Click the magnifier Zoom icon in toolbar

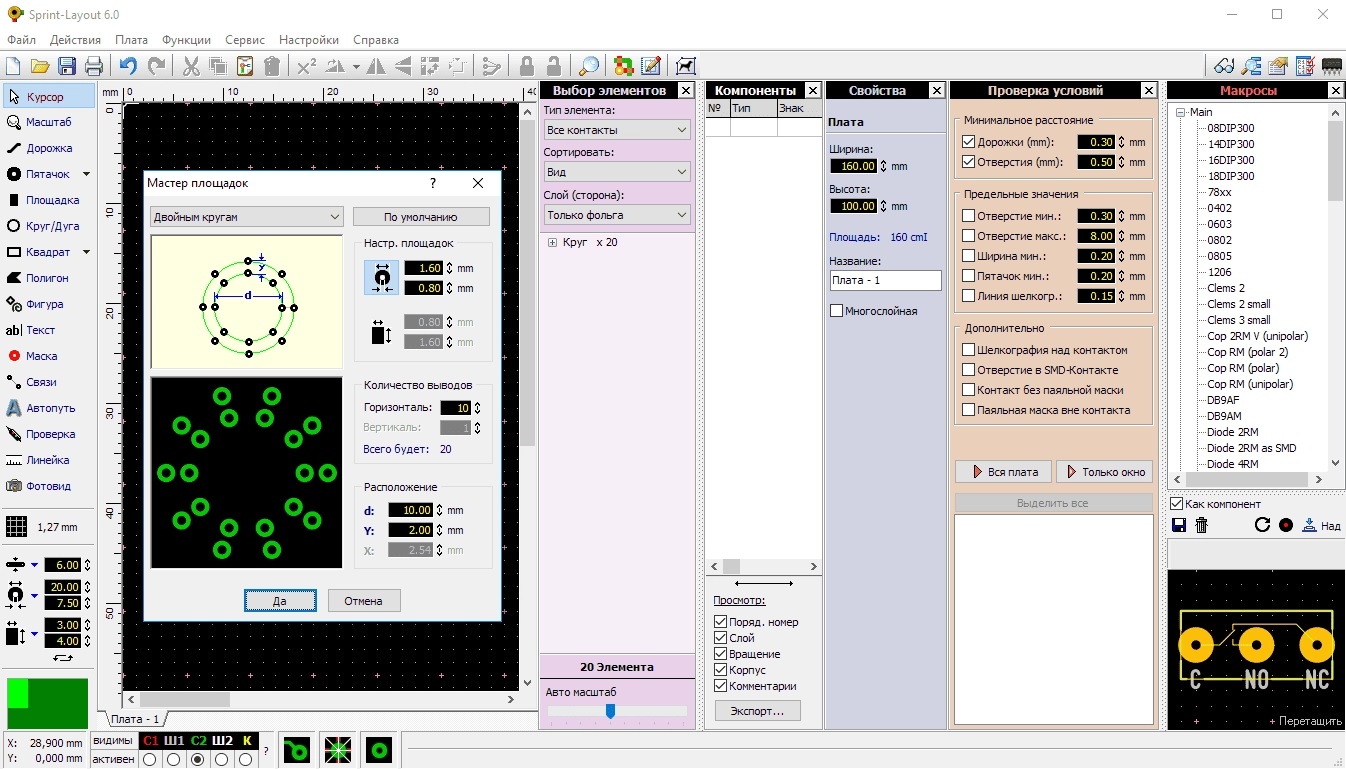pos(589,66)
